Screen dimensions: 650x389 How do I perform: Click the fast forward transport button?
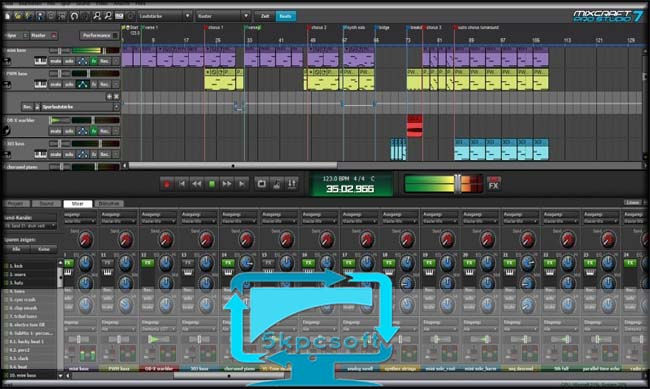coord(227,184)
